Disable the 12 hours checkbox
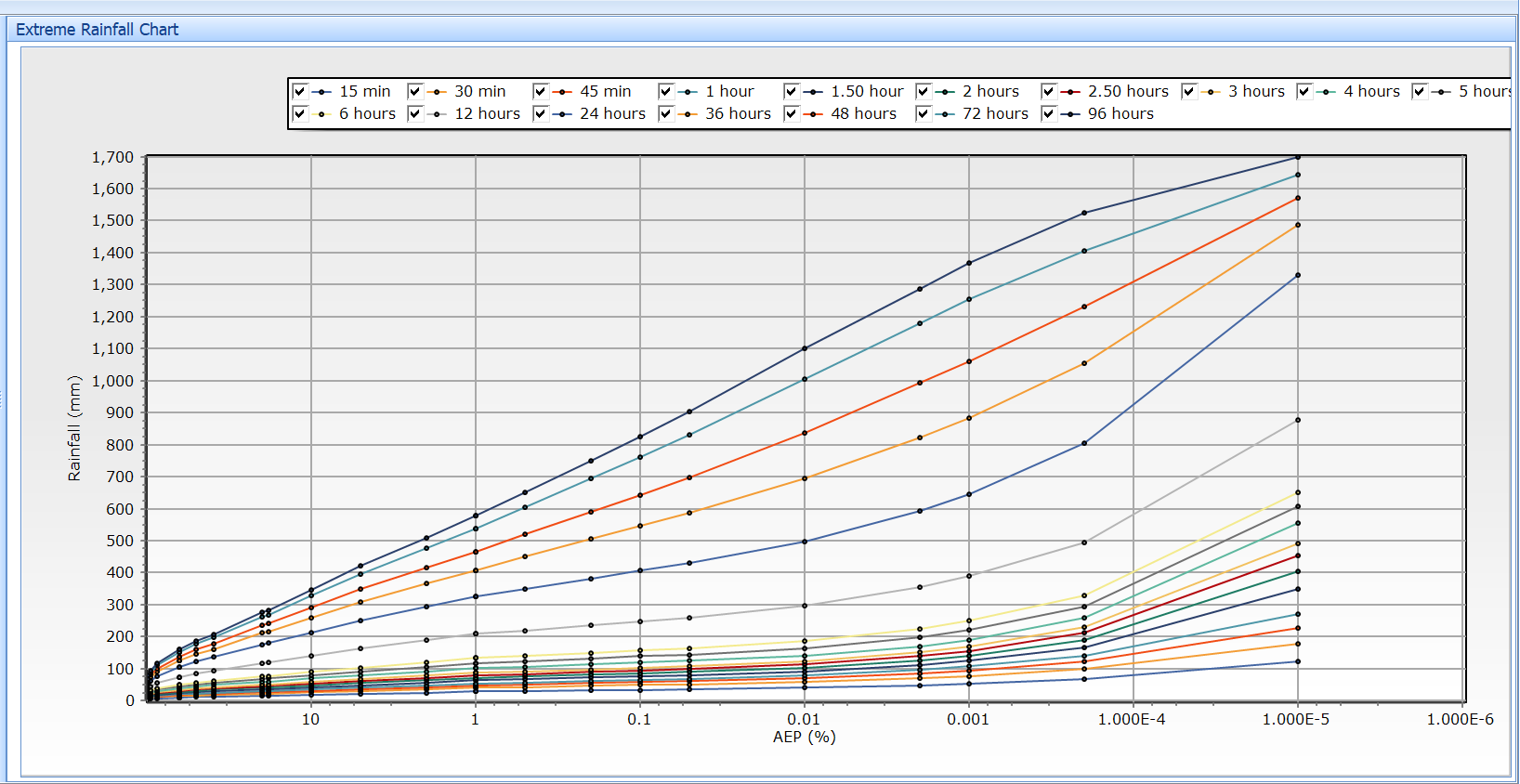This screenshot has width=1520, height=784. [415, 113]
